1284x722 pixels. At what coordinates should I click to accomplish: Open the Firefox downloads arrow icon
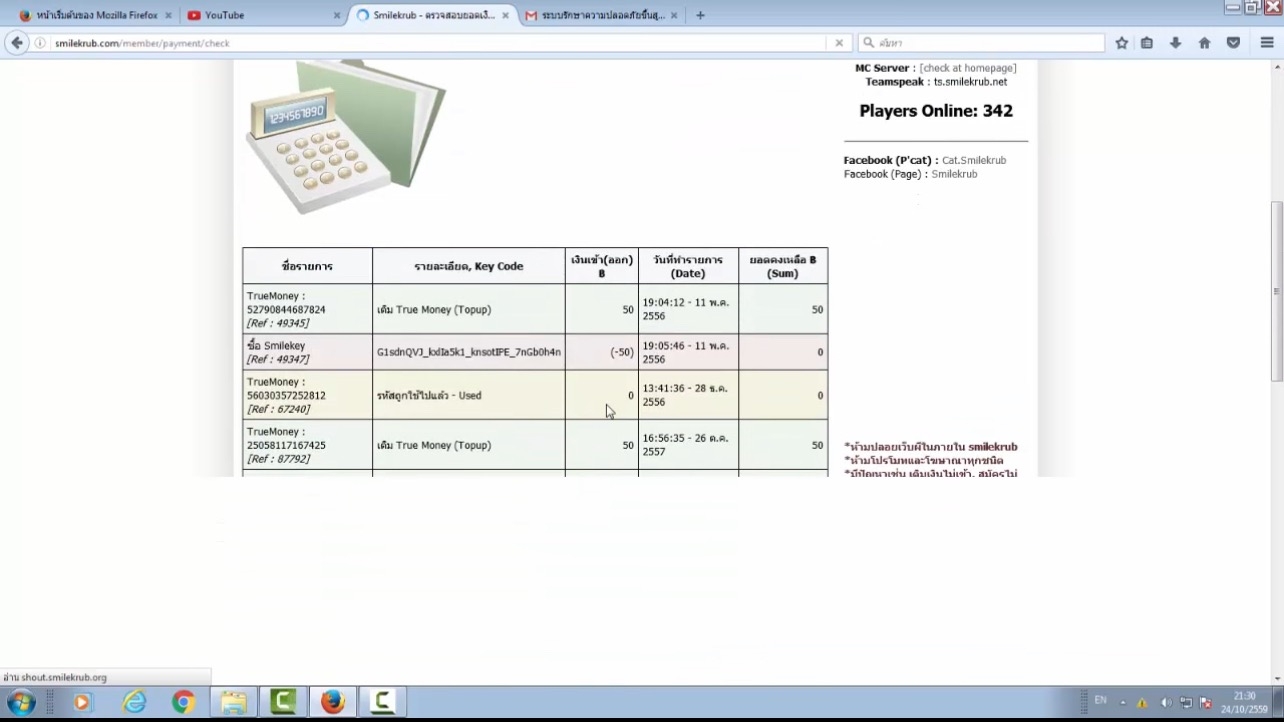1175,43
